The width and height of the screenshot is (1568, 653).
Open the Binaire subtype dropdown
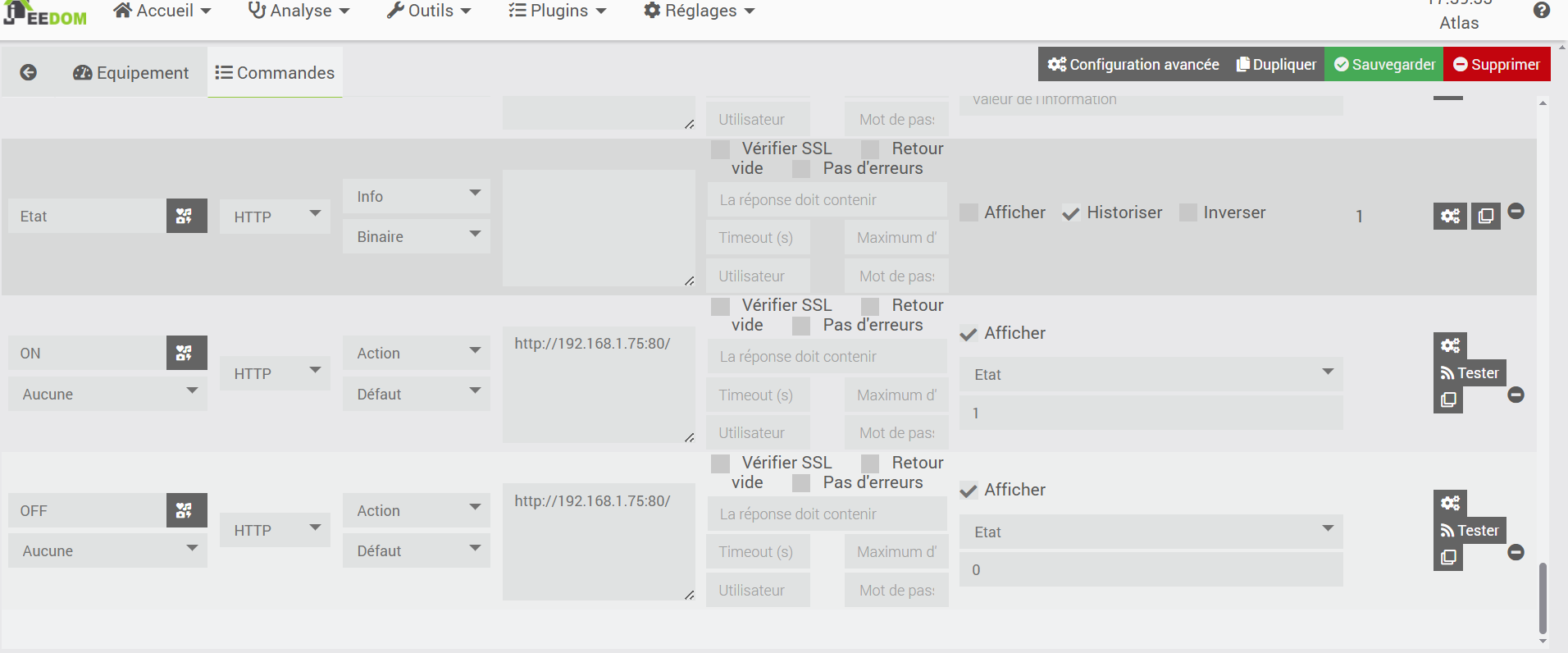click(x=417, y=236)
